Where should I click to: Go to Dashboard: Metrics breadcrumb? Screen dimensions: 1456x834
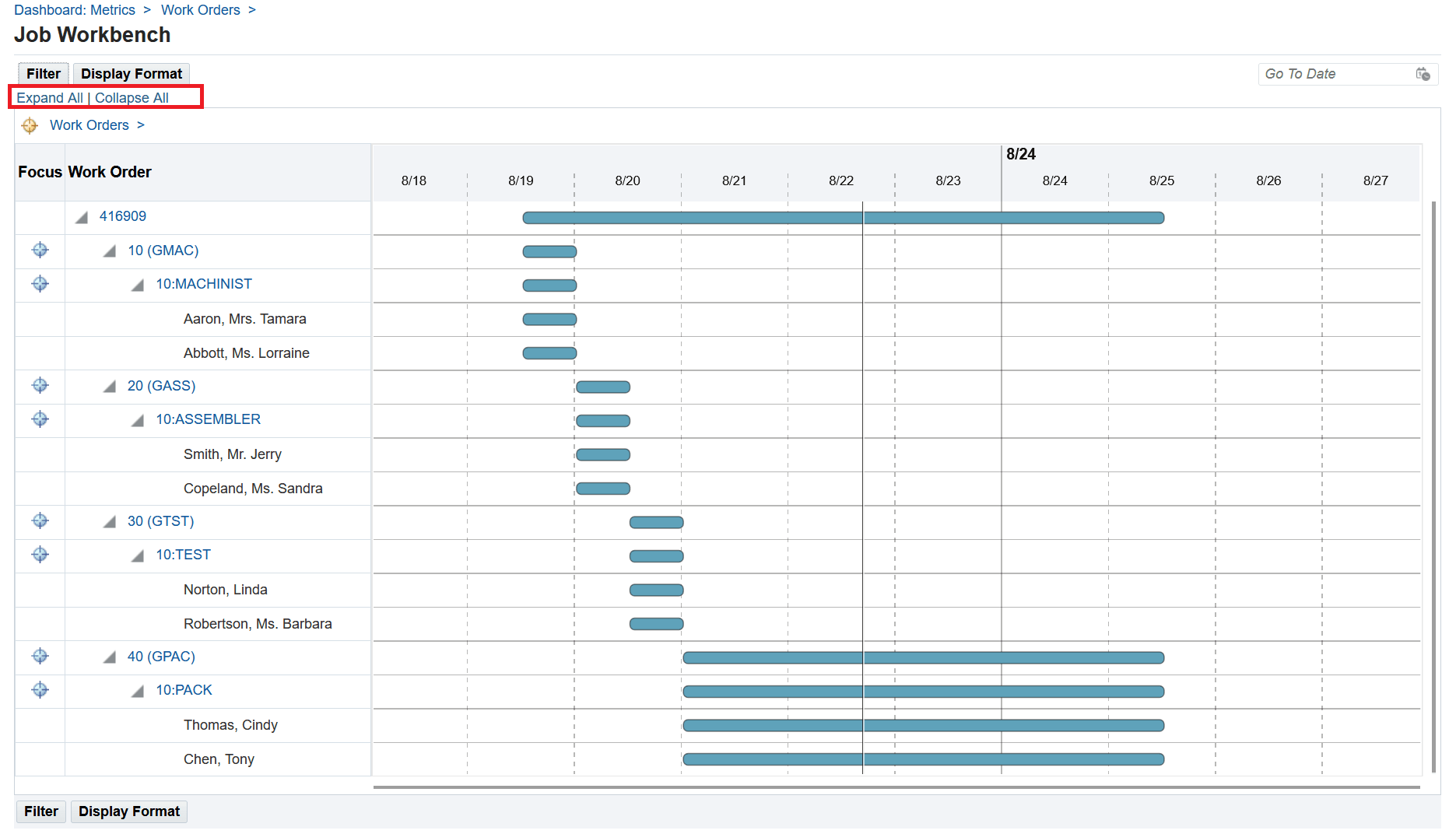coord(75,10)
